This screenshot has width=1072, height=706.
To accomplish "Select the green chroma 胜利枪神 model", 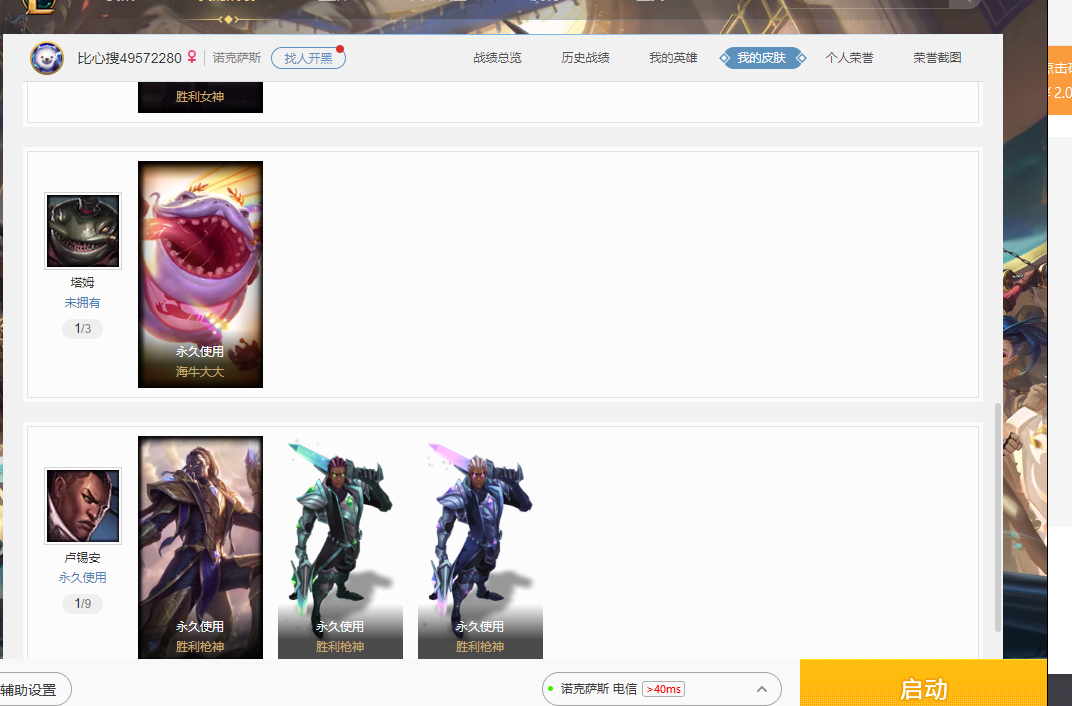I will pyautogui.click(x=340, y=547).
